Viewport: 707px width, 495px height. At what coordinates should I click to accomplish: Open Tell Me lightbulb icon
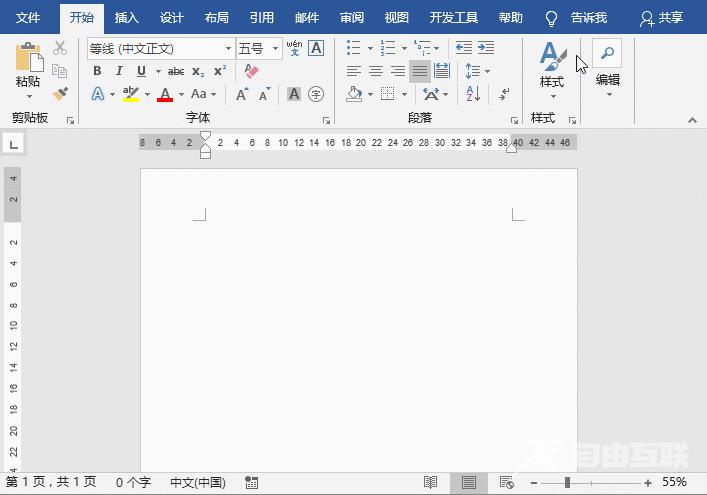click(x=551, y=18)
